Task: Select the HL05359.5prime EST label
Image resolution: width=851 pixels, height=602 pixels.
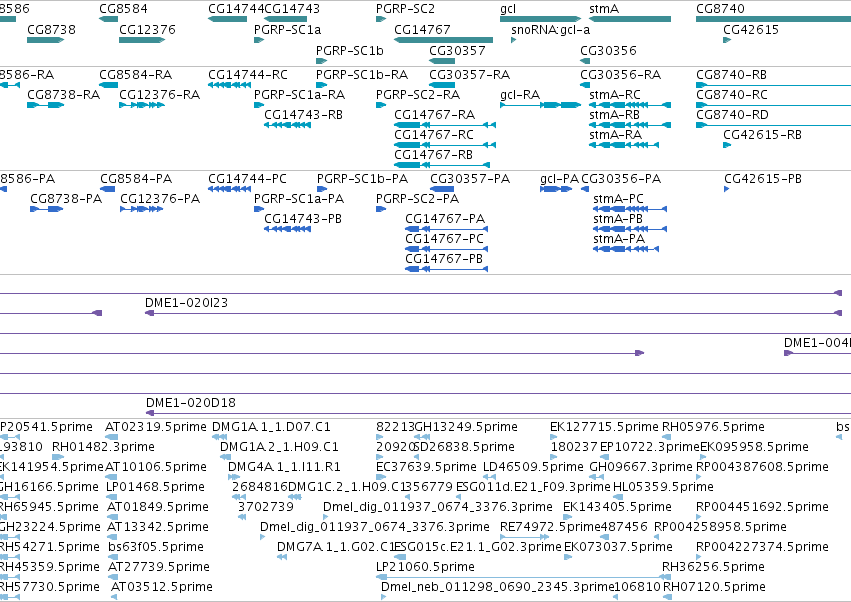Action: click(x=663, y=487)
